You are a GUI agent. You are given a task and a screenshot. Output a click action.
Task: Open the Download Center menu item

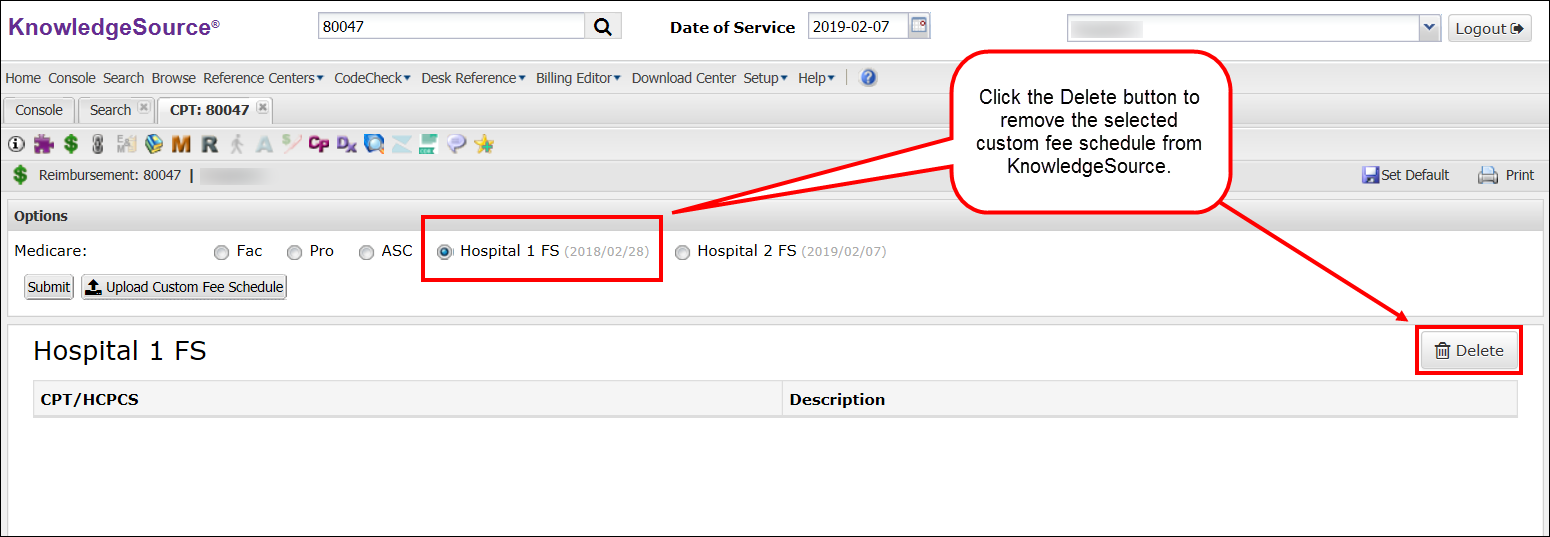coord(683,78)
